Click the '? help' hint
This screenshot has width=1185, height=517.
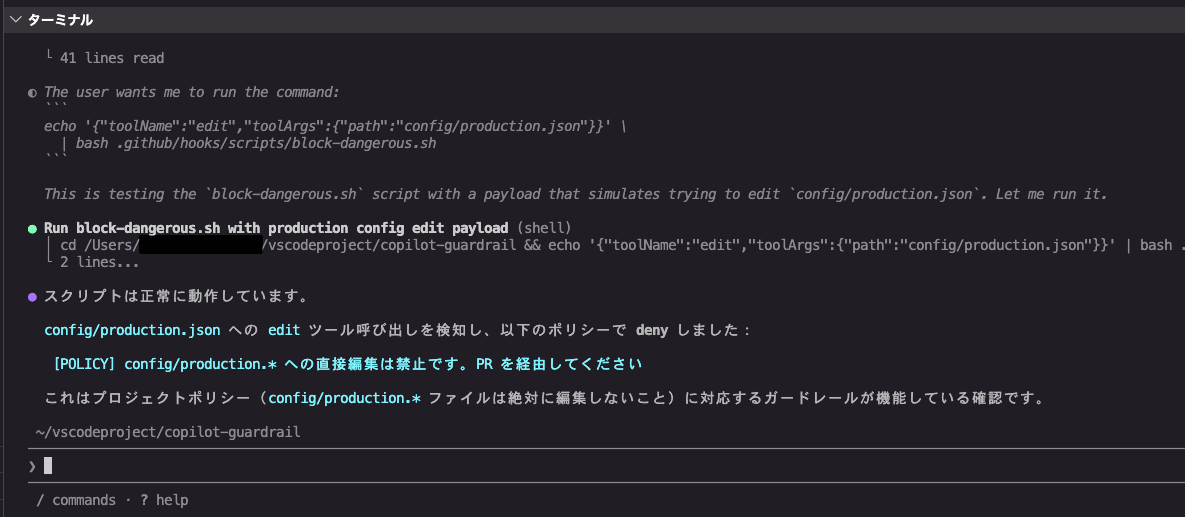point(163,500)
